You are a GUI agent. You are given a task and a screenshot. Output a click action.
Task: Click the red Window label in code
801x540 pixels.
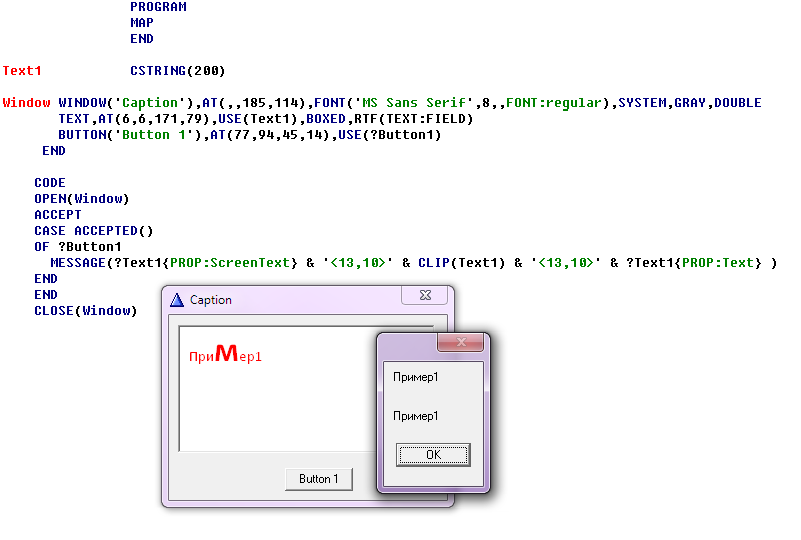[x=26, y=103]
